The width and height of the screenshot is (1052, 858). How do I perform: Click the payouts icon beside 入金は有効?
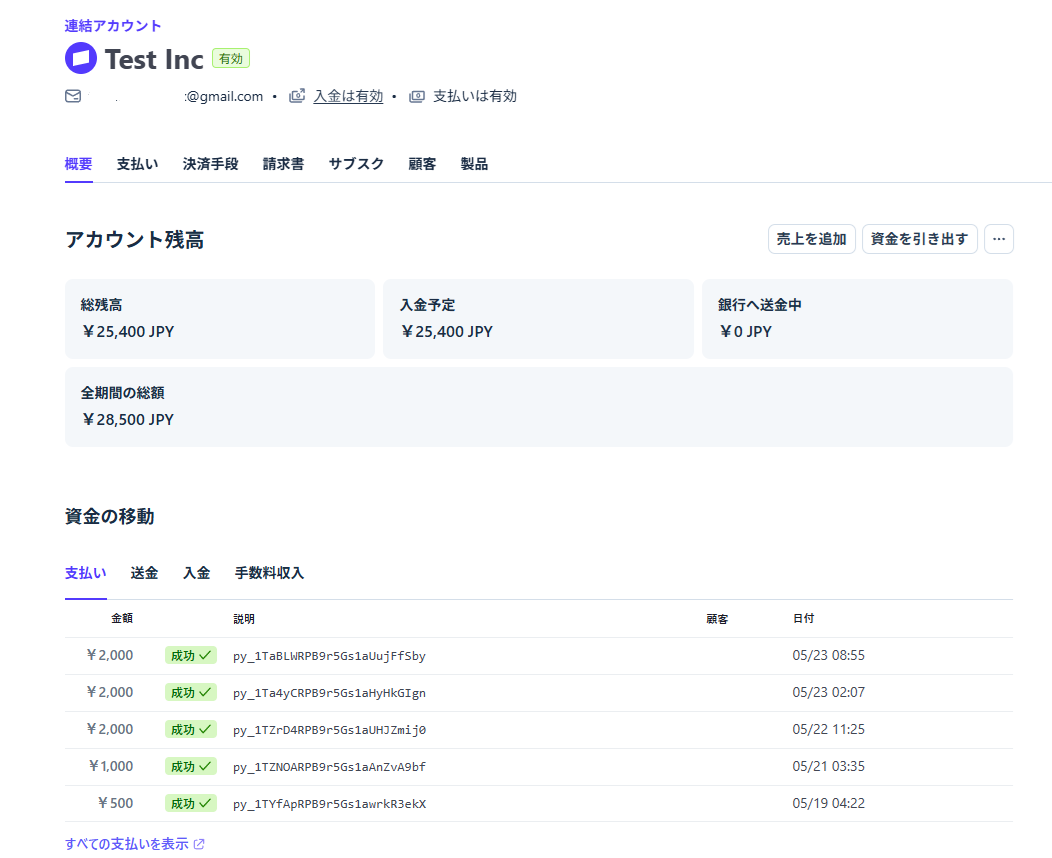pyautogui.click(x=297, y=96)
